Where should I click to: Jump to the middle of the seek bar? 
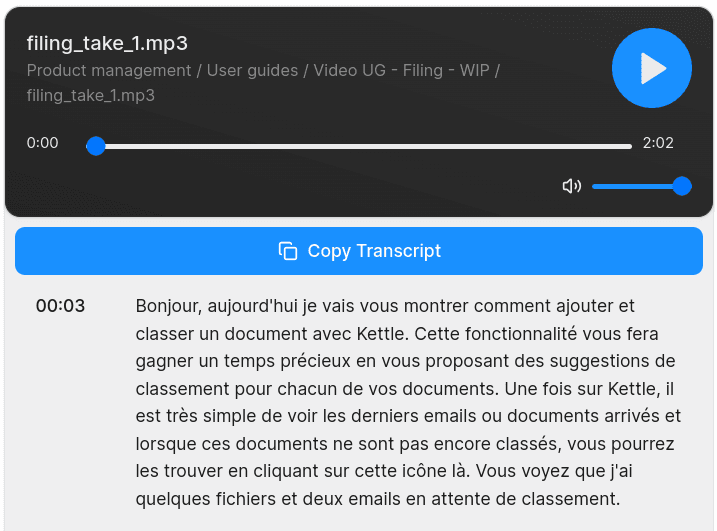[x=364, y=146]
